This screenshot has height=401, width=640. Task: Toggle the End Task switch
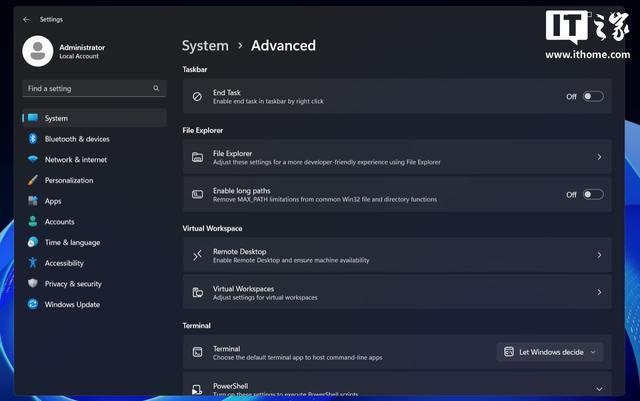593,97
